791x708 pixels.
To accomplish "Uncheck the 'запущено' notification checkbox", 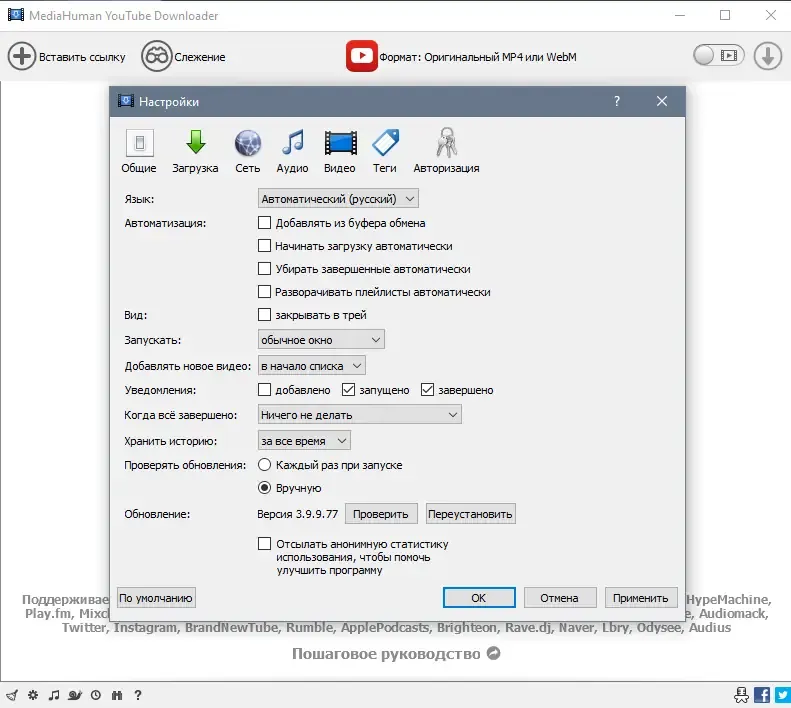I will pyautogui.click(x=349, y=390).
